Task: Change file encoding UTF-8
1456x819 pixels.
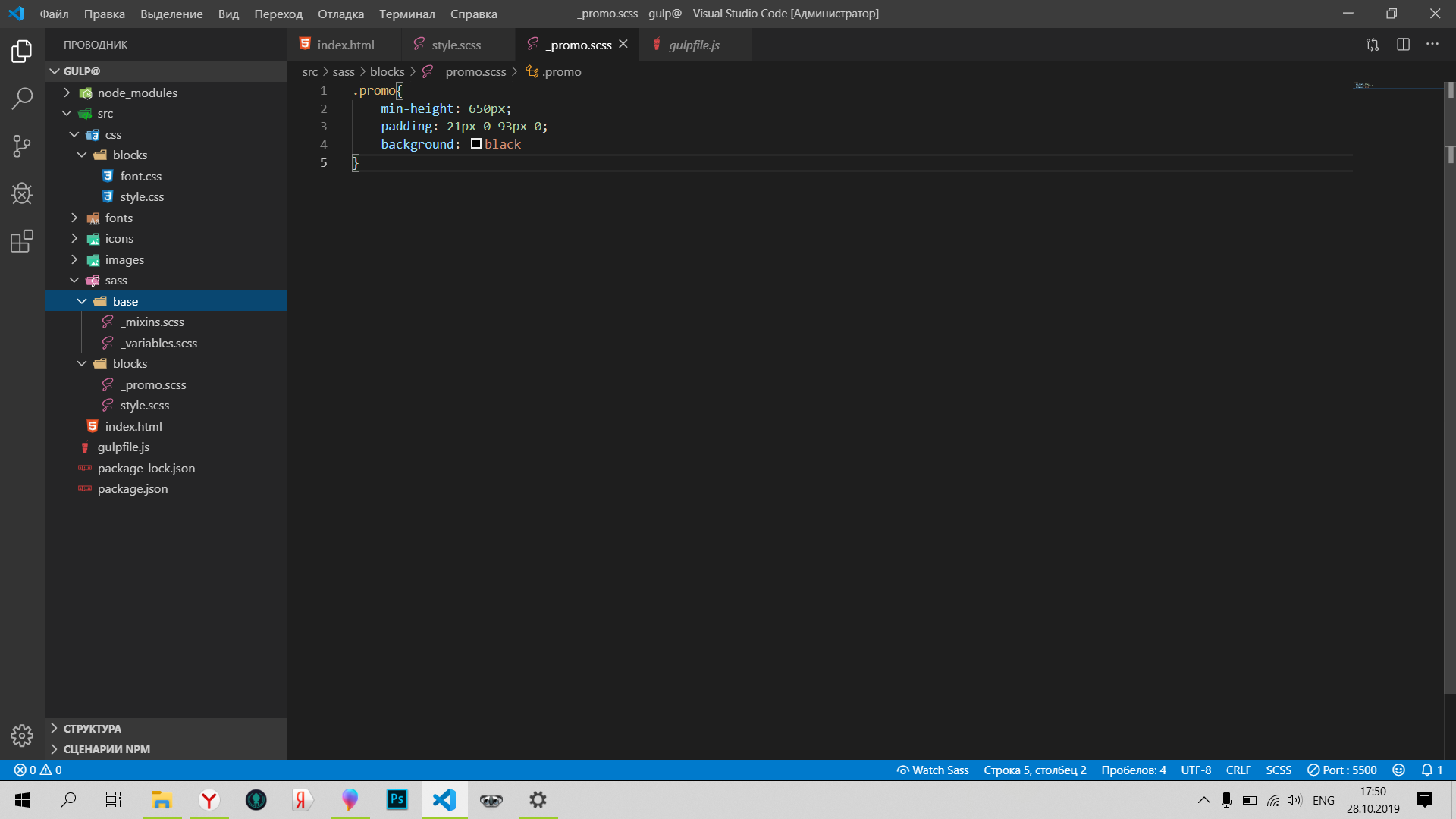Action: click(x=1196, y=770)
